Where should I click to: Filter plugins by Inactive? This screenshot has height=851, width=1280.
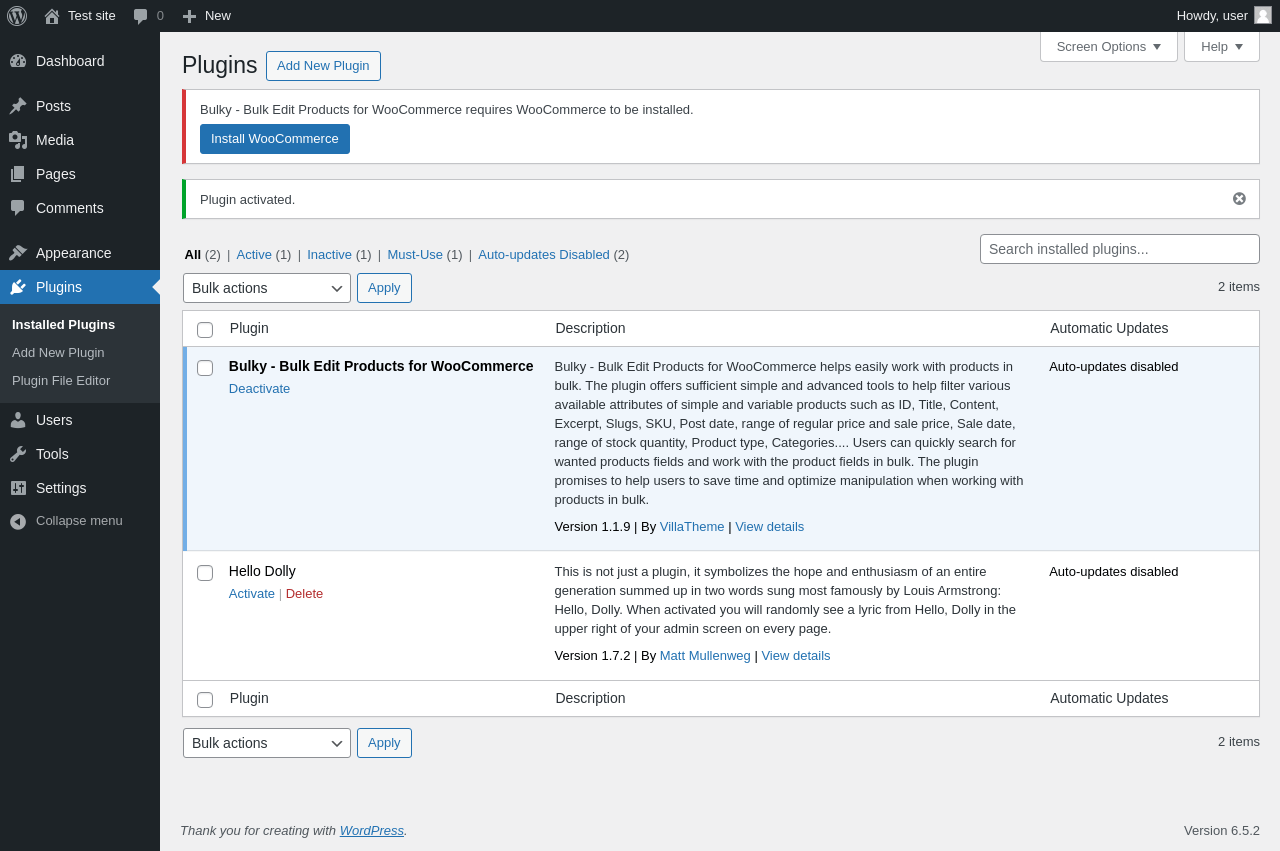click(329, 255)
